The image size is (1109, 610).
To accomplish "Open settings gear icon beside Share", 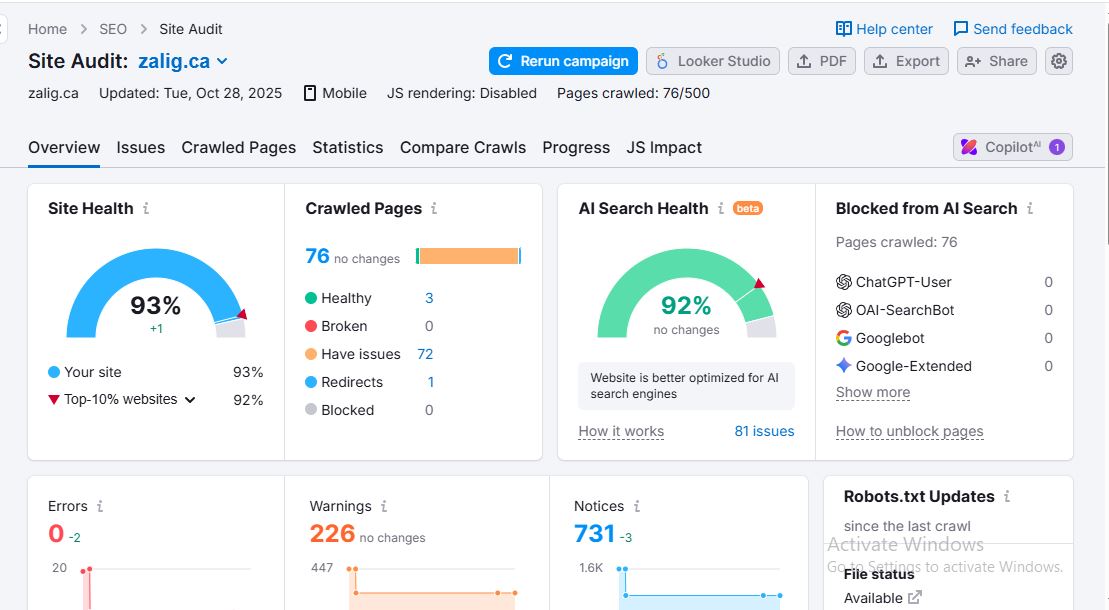I will point(1059,61).
